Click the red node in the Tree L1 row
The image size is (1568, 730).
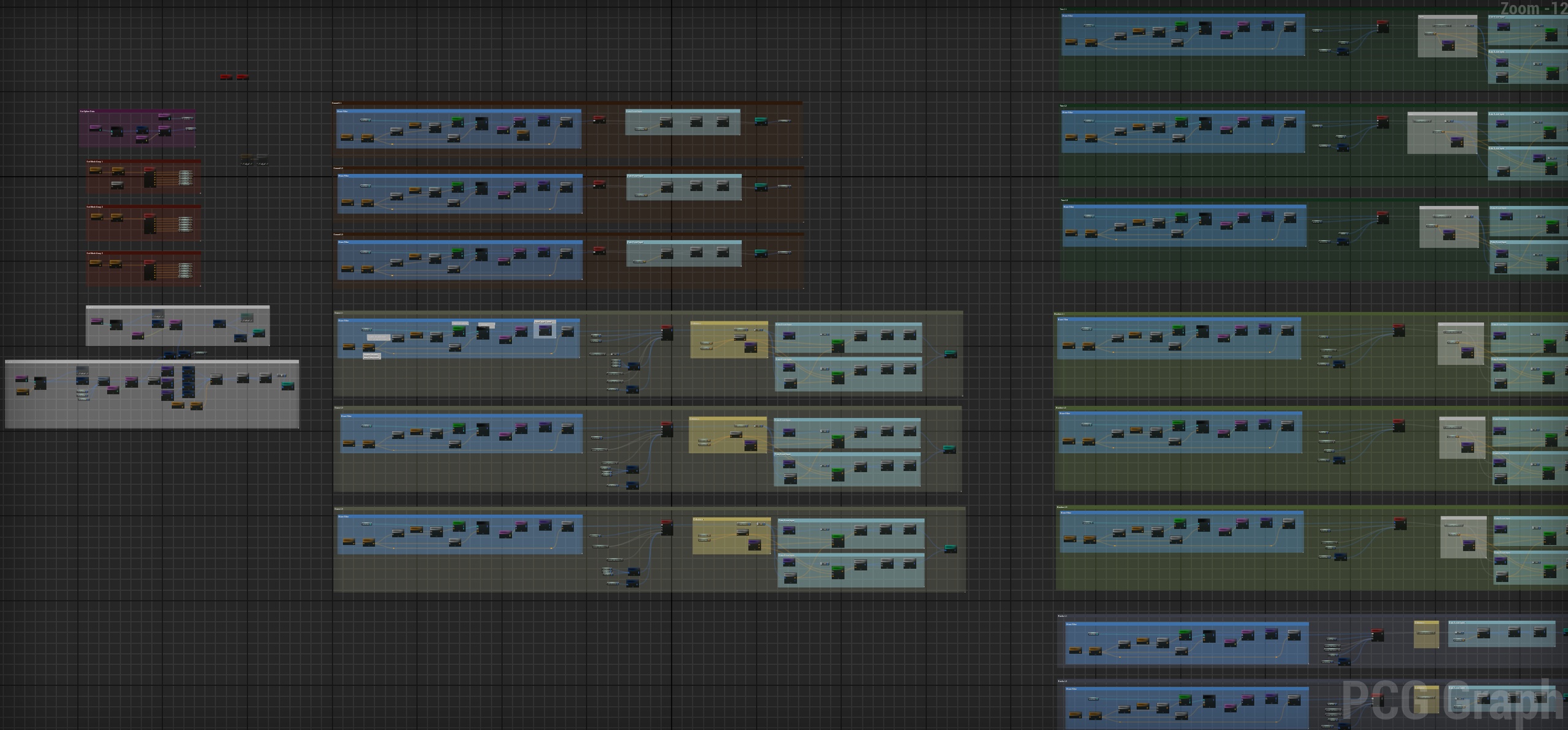[x=1382, y=26]
